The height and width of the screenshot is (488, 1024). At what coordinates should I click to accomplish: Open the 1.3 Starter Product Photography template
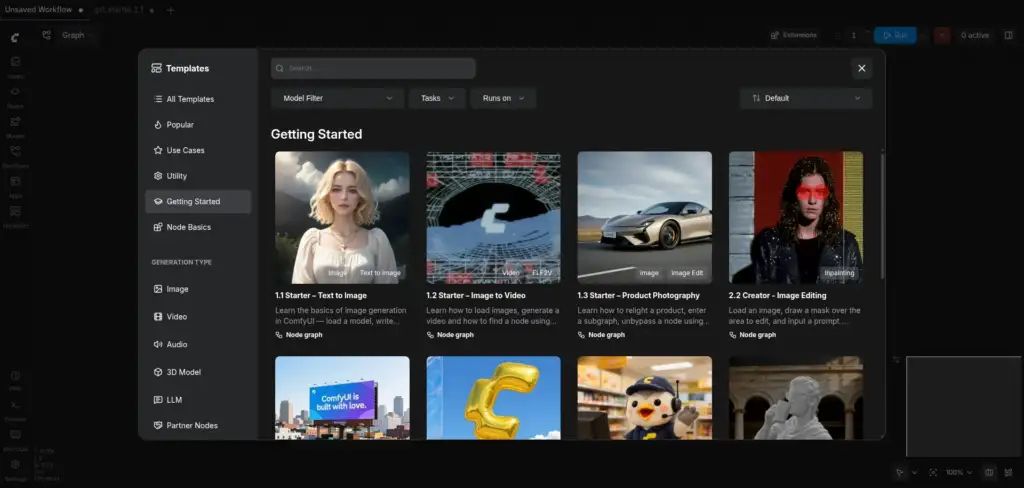click(x=645, y=245)
